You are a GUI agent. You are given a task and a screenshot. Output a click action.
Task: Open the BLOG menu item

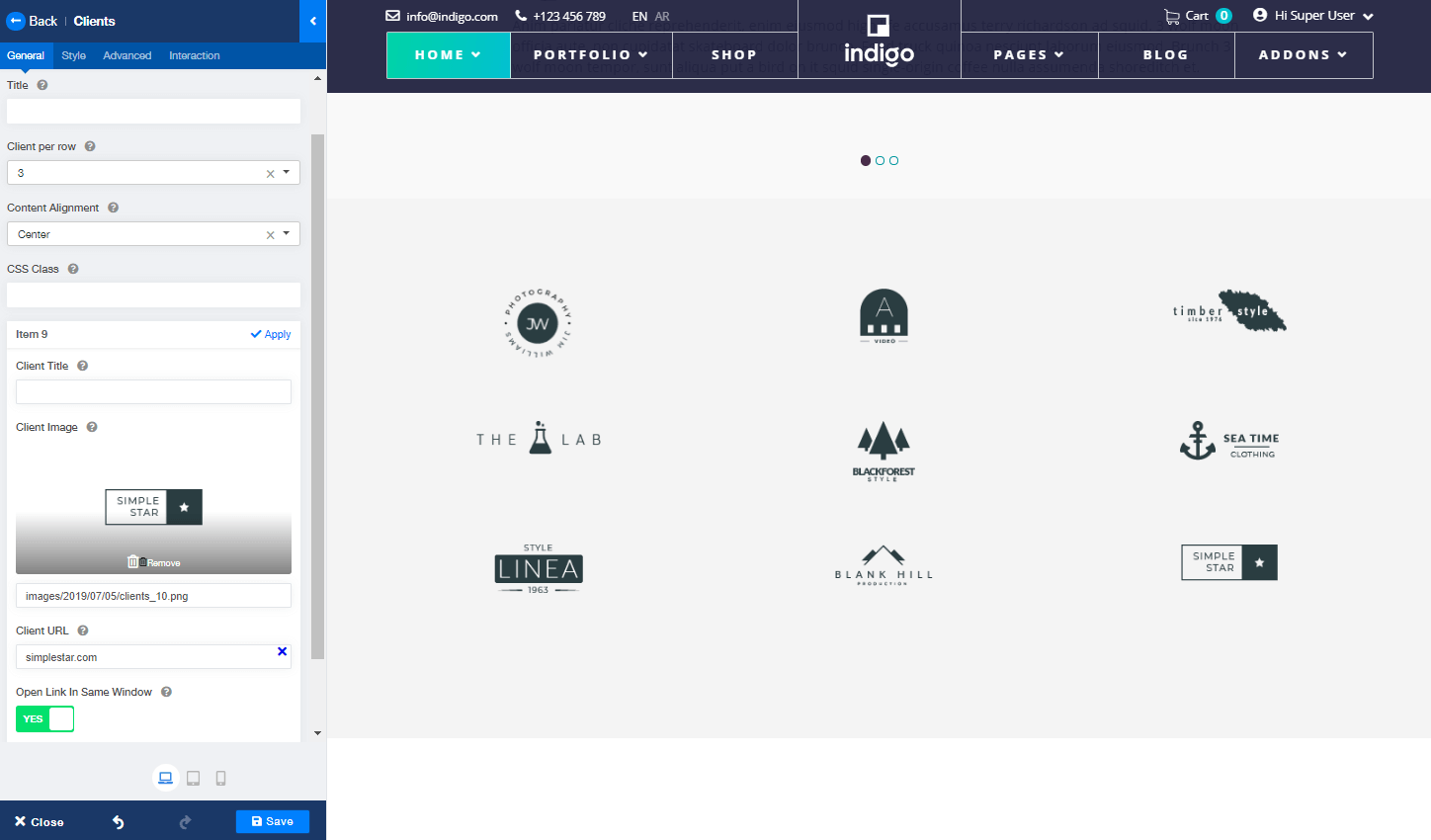1166,55
